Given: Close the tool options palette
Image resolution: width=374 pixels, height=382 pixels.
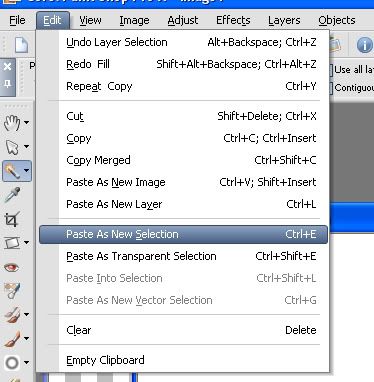Looking at the screenshot, I should click(x=7, y=66).
